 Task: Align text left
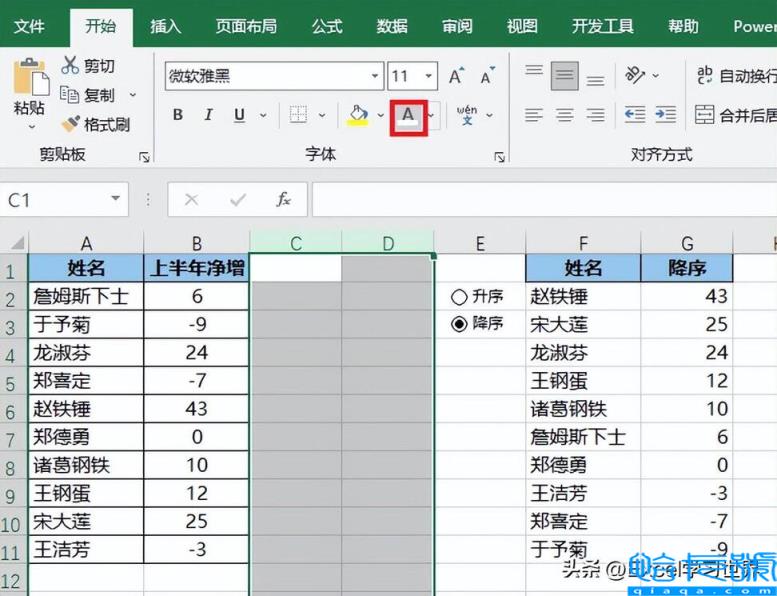[x=534, y=115]
